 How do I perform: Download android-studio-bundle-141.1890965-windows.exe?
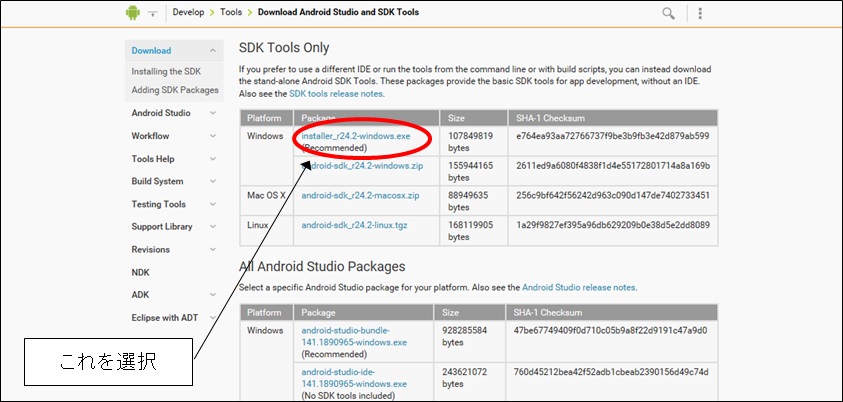354,336
